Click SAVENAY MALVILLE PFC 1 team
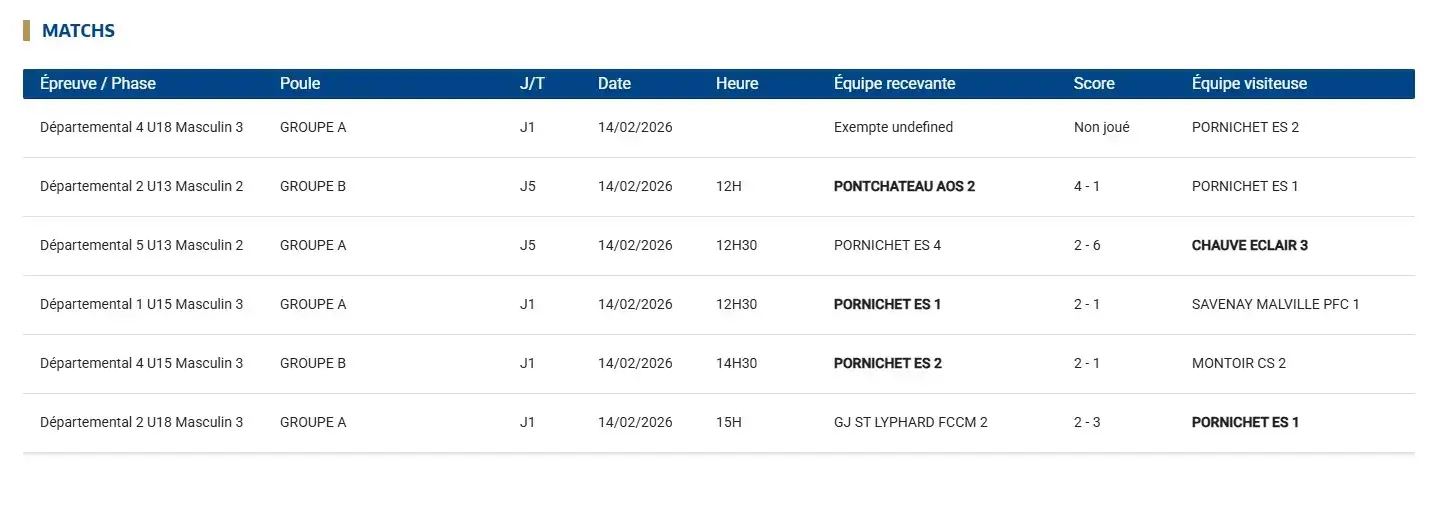Image resolution: width=1435 pixels, height=505 pixels. point(1275,305)
